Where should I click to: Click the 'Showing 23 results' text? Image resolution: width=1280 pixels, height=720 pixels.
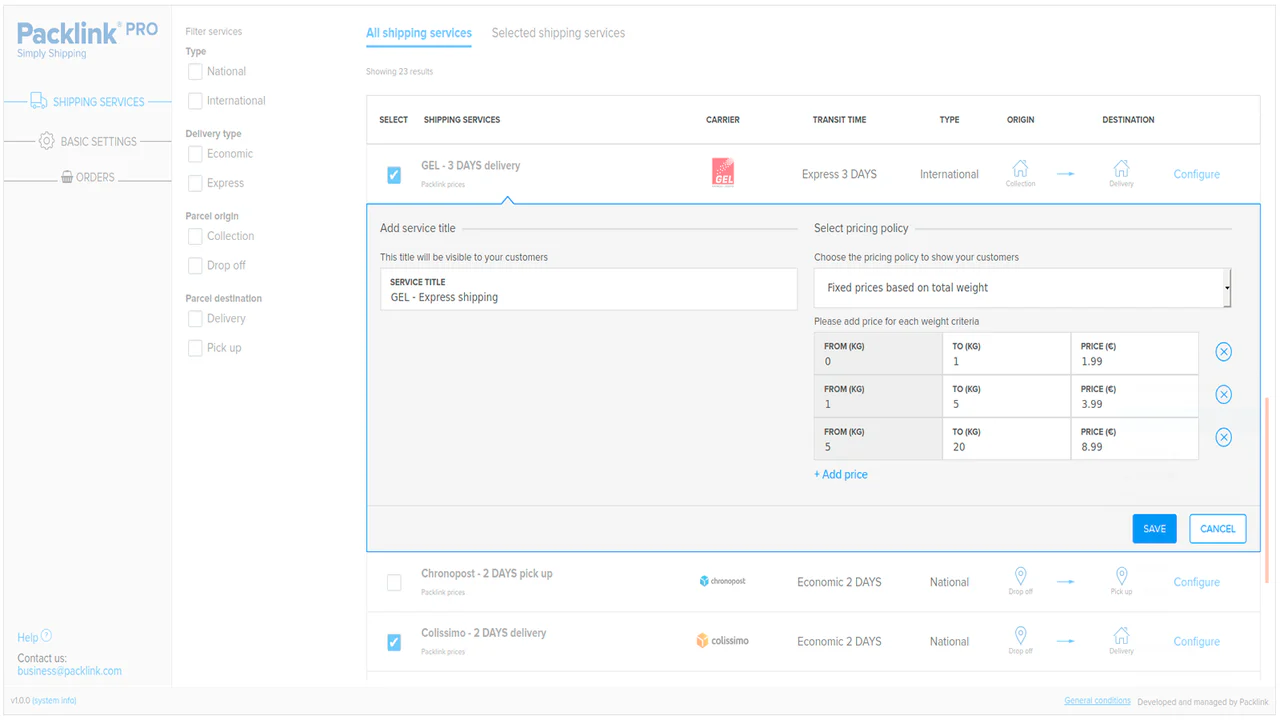pos(399,72)
